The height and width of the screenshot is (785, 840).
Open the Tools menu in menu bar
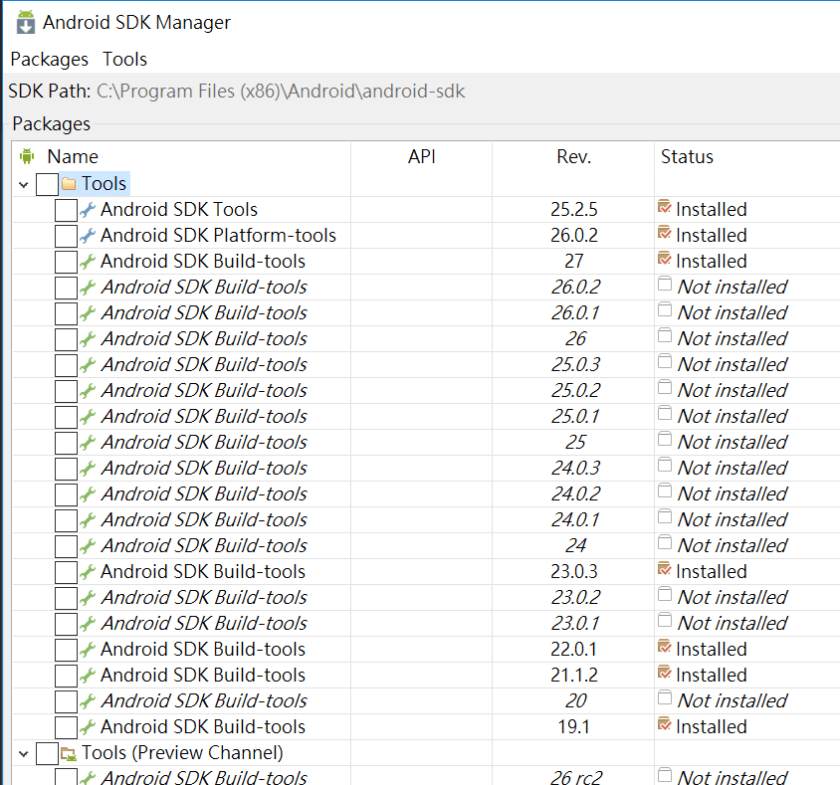[125, 59]
